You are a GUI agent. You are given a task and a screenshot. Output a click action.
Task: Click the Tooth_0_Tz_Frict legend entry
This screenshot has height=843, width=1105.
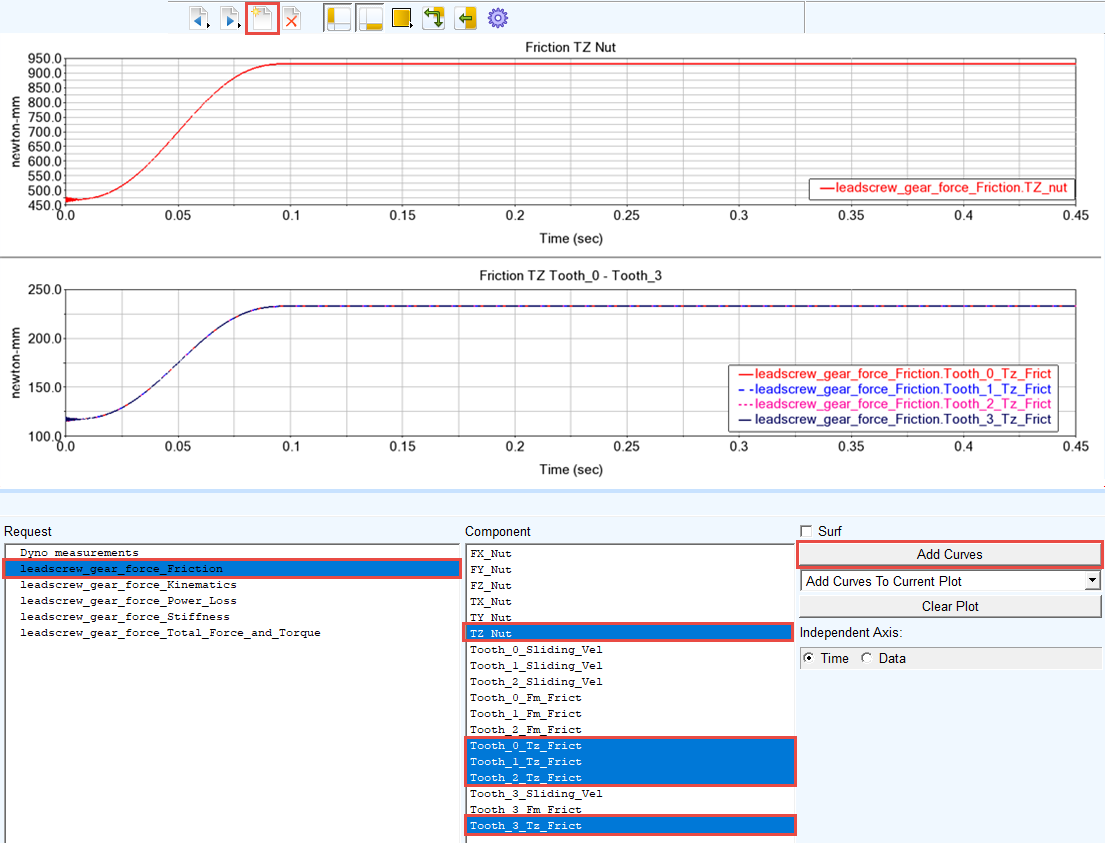(x=894, y=374)
